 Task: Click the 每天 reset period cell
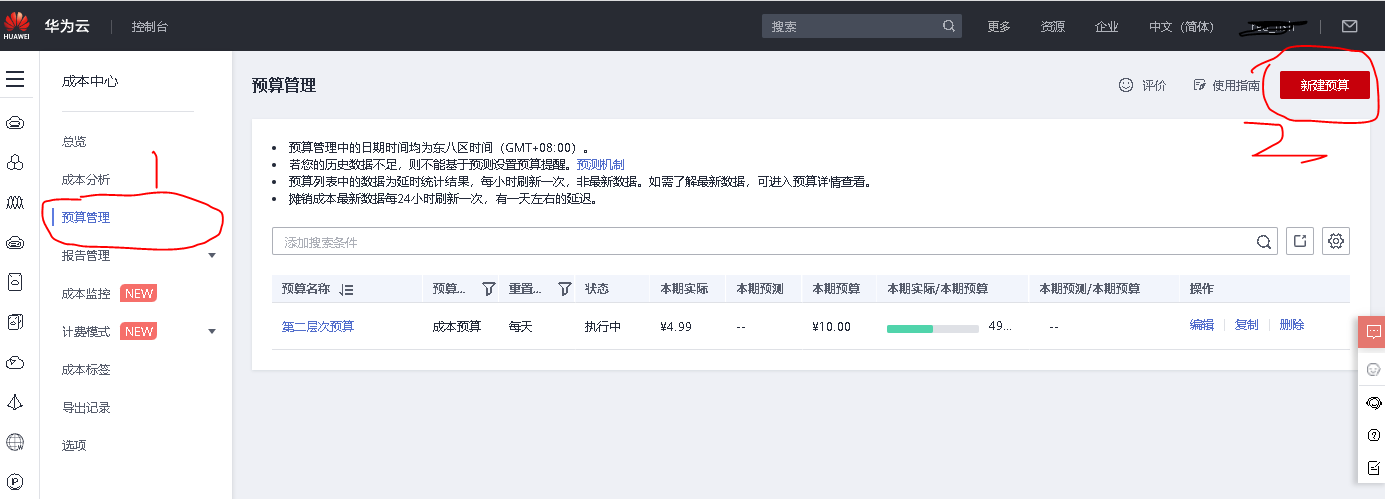521,327
